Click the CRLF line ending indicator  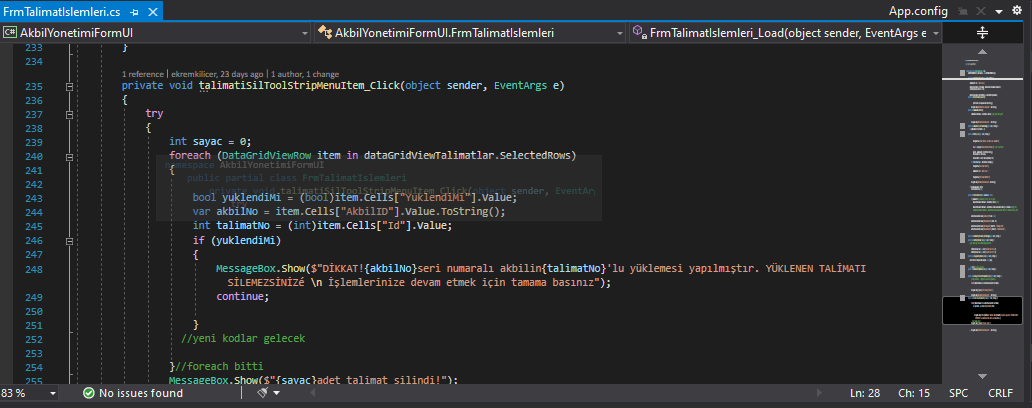(x=1000, y=393)
